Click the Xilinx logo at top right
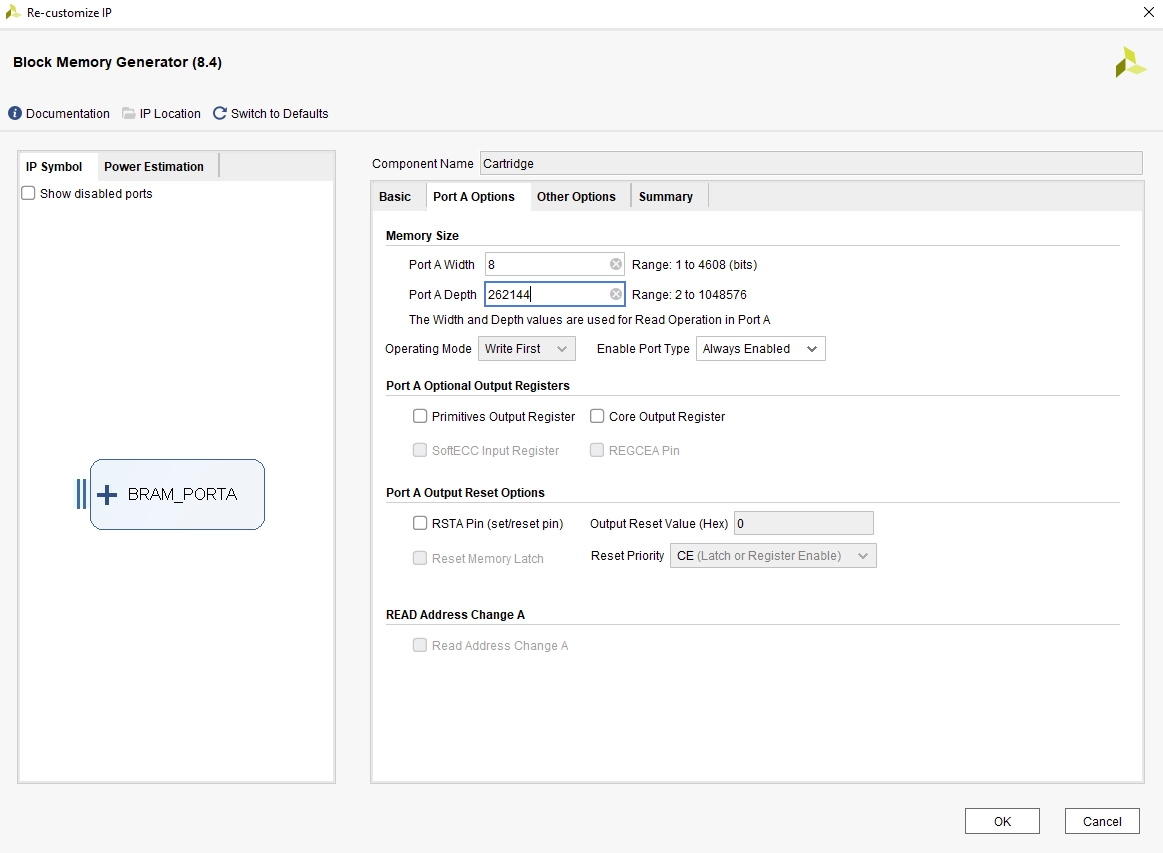The image size is (1163, 853). (x=1130, y=62)
